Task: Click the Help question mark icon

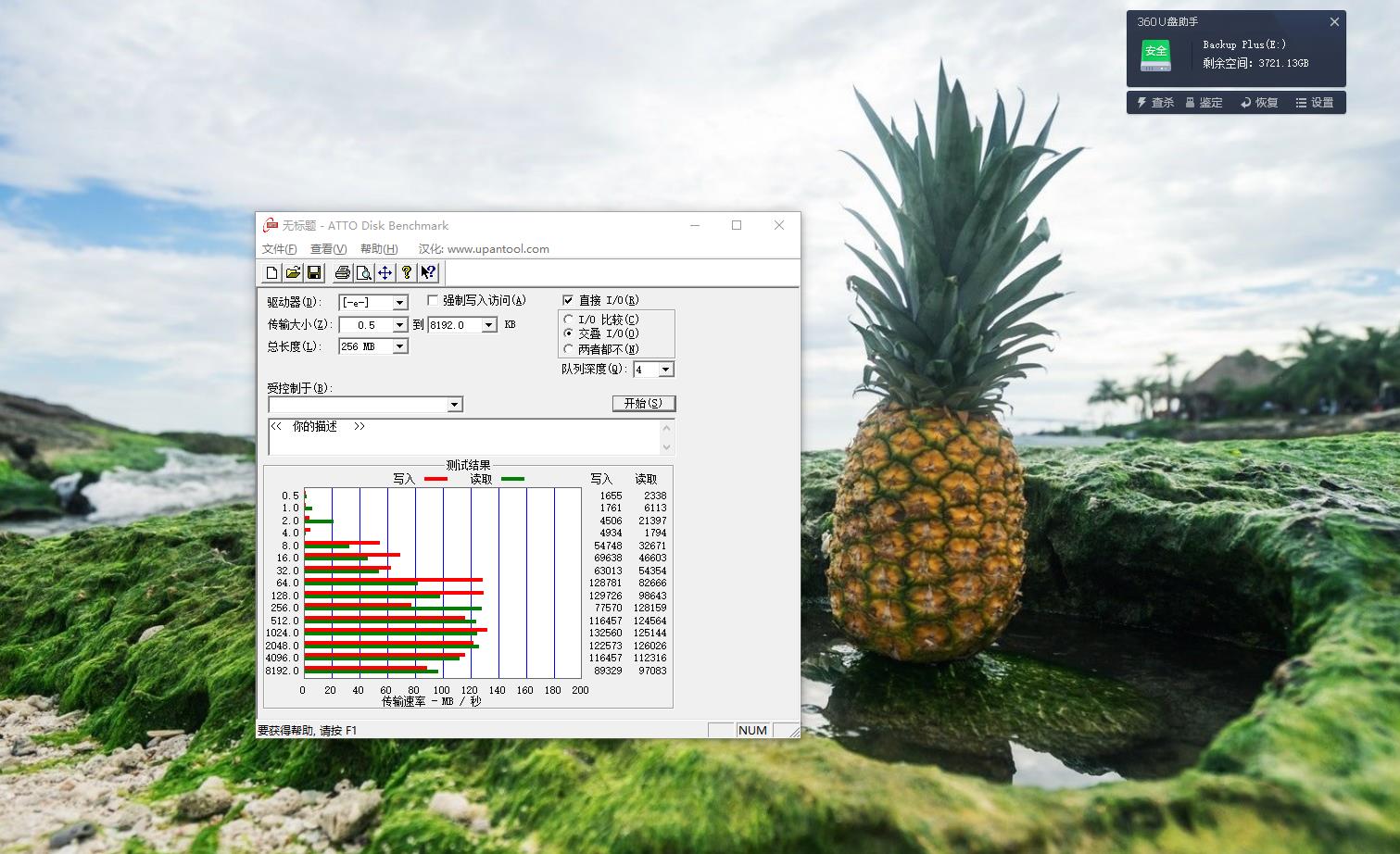Action: pos(408,271)
